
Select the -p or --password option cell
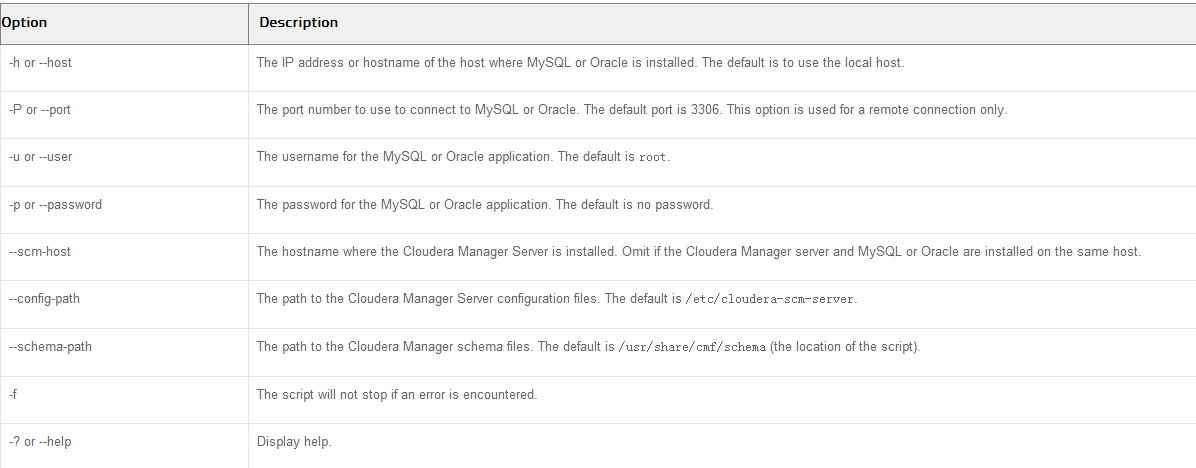124,210
